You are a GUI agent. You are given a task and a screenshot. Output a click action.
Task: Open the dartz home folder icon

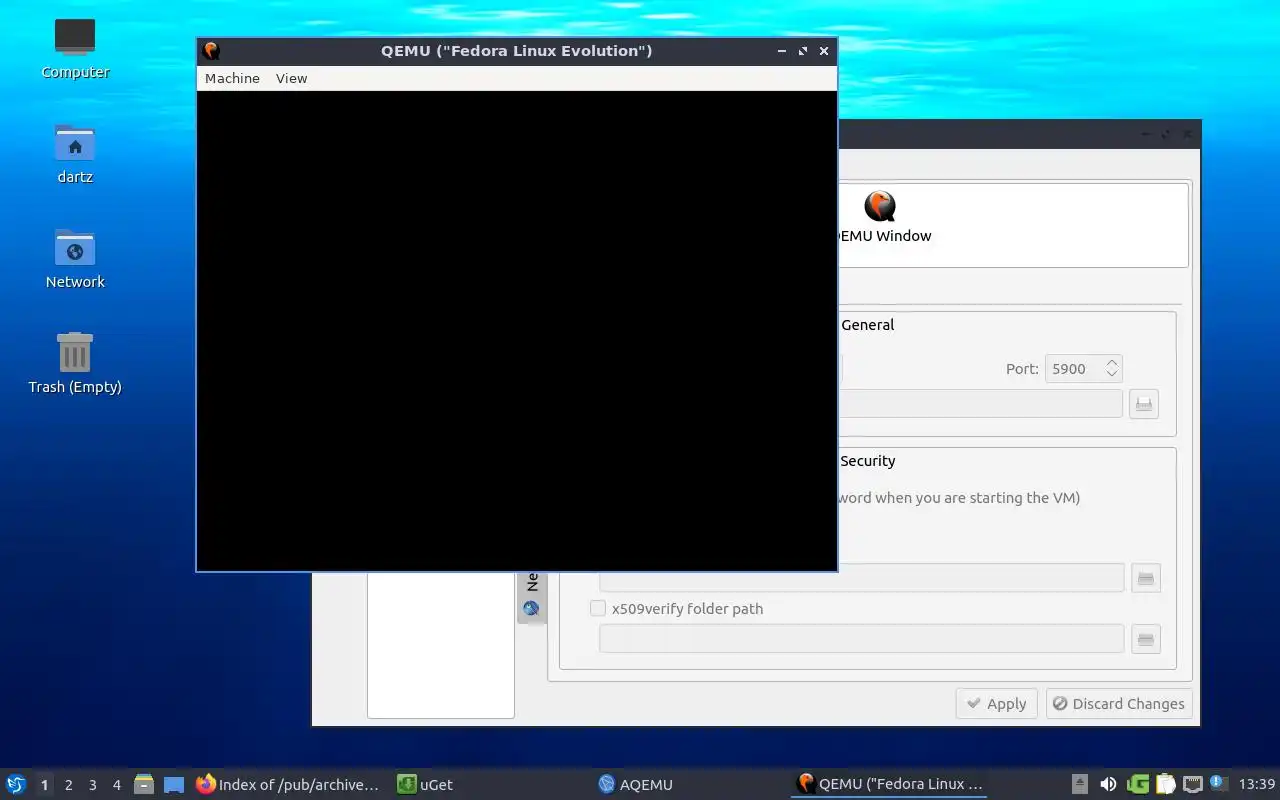click(x=75, y=155)
